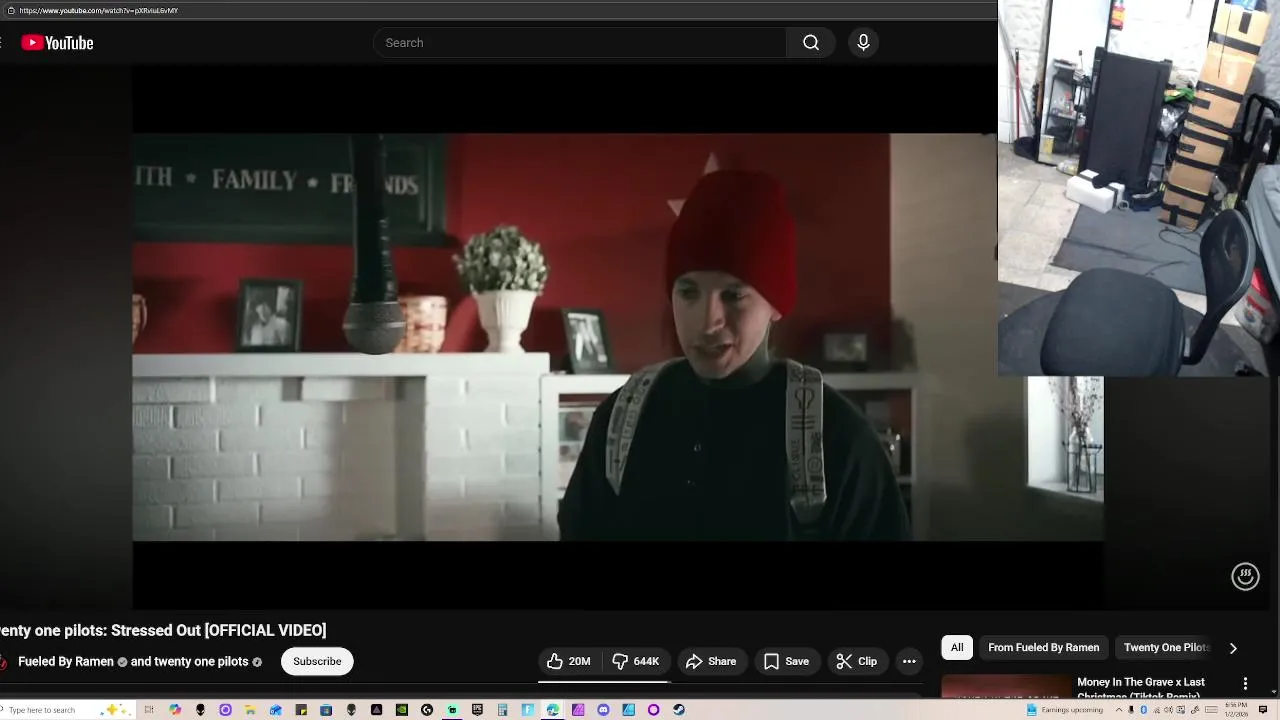
Task: Open Task View in the taskbar
Action: coord(149,710)
